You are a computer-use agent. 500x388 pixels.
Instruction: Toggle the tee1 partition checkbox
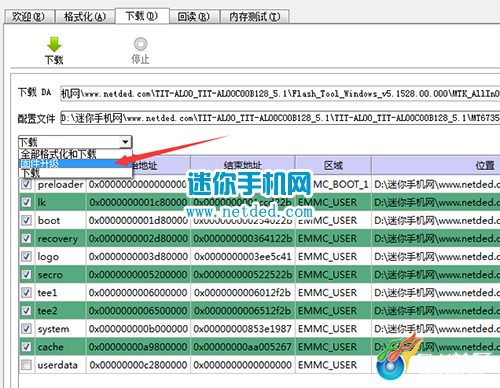(26, 292)
